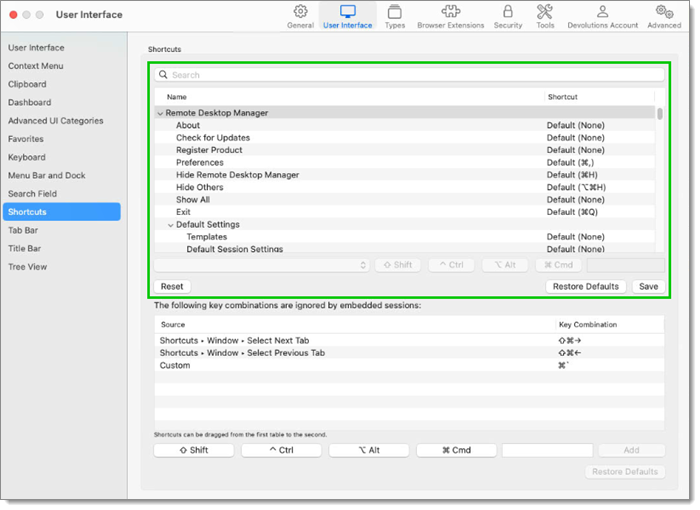Viewport: 700px width, 510px height.
Task: Select the Hide Others row
Action: [x=405, y=188]
